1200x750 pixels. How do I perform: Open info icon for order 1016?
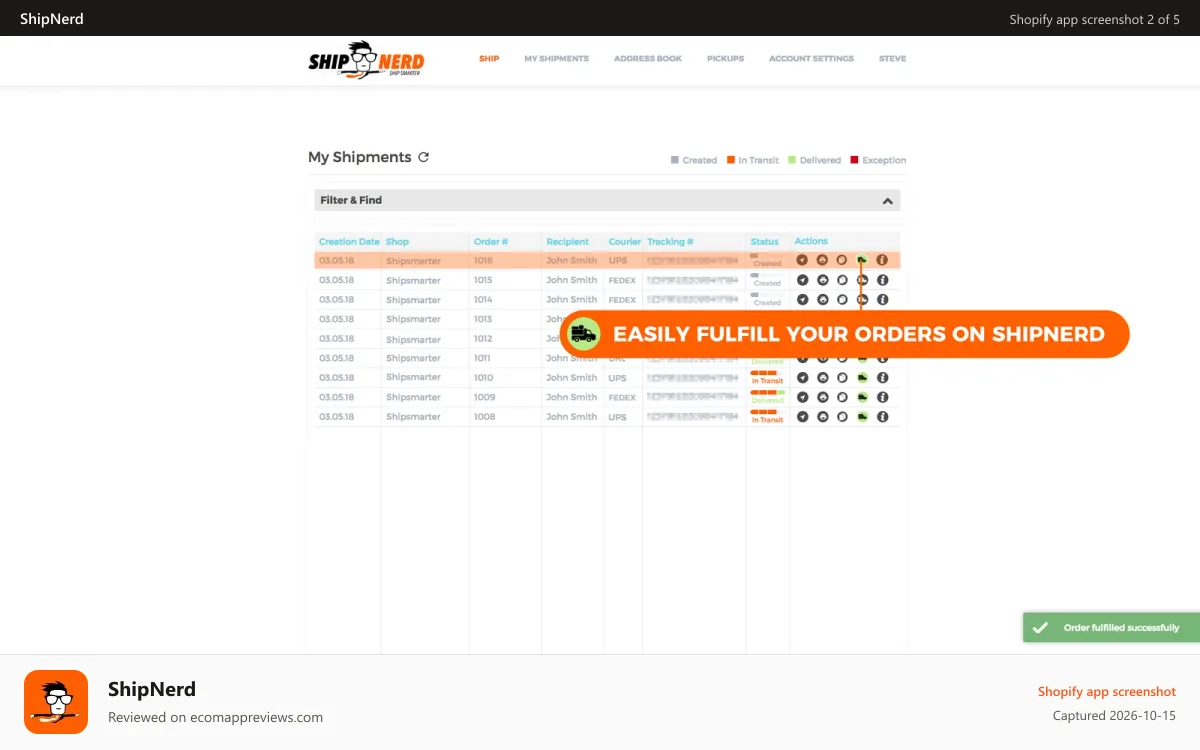tap(882, 260)
